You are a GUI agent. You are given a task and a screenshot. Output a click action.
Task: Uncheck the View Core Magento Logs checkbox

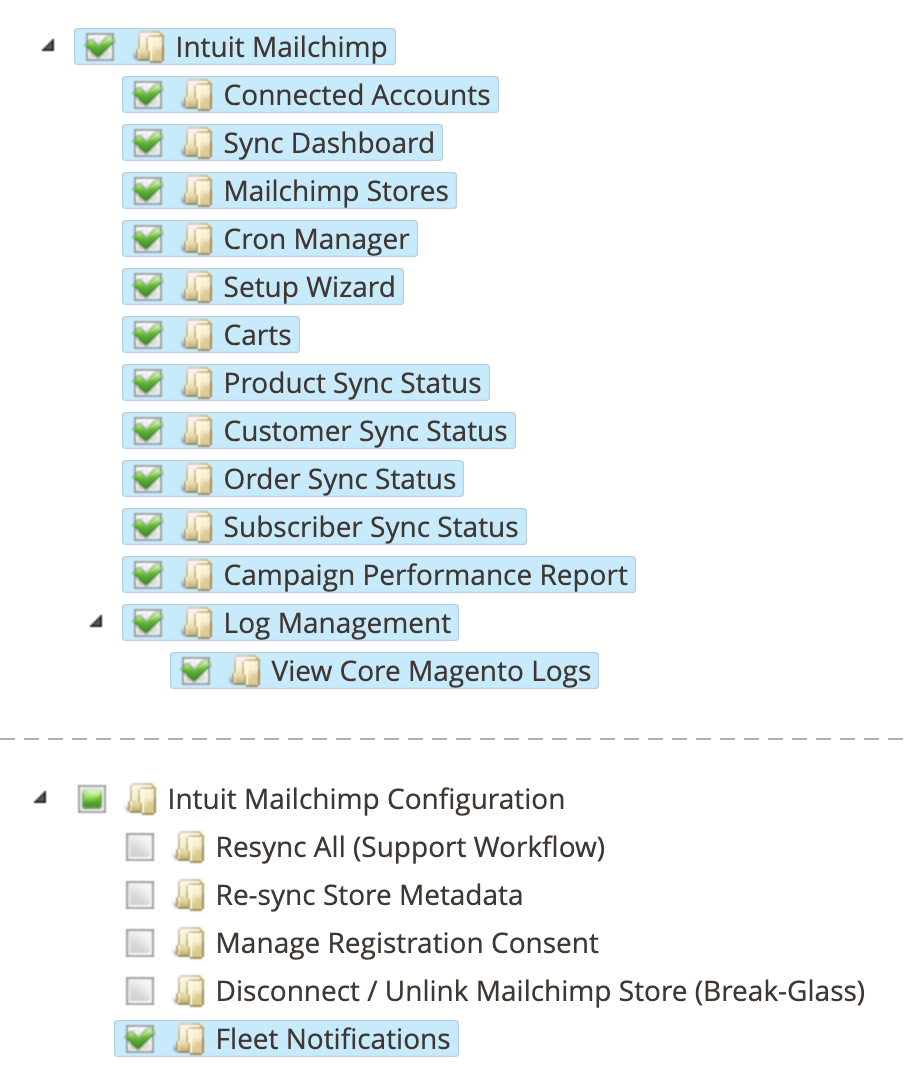tap(196, 671)
